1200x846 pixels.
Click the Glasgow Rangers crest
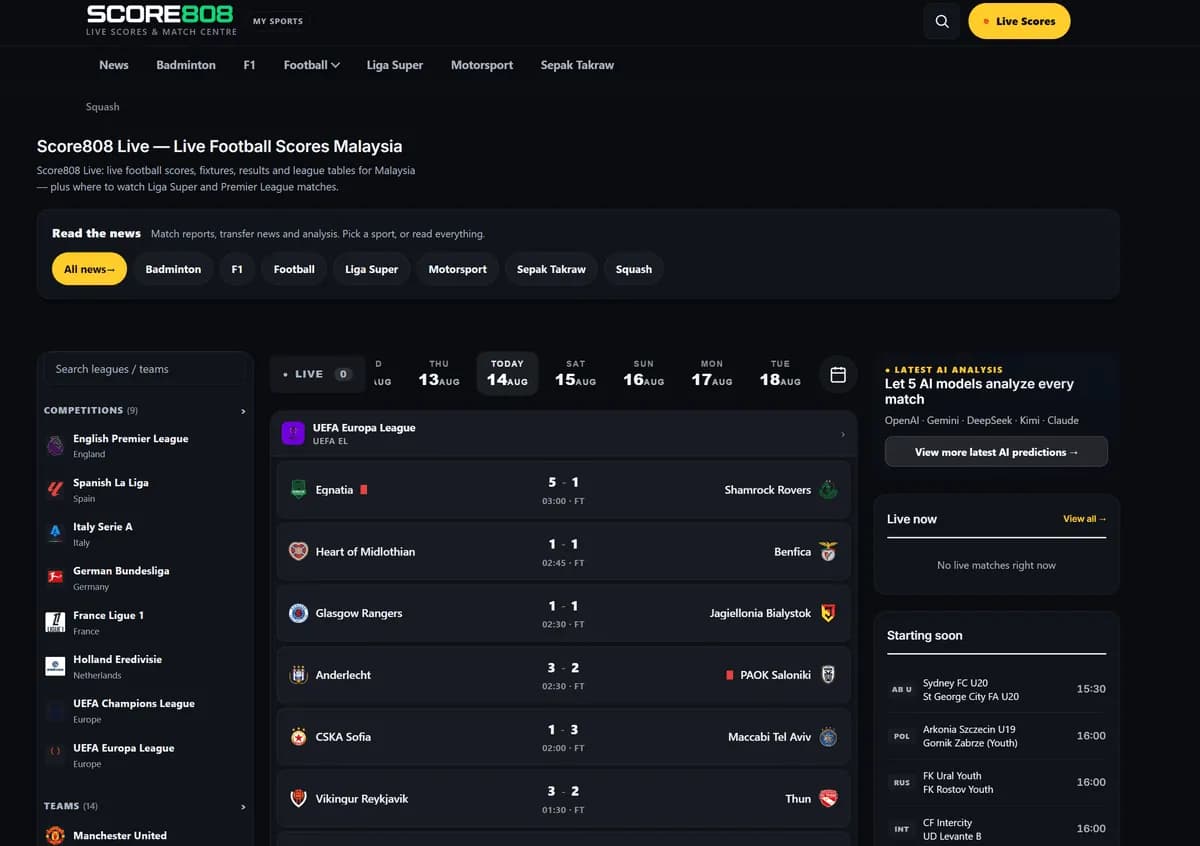click(x=298, y=613)
